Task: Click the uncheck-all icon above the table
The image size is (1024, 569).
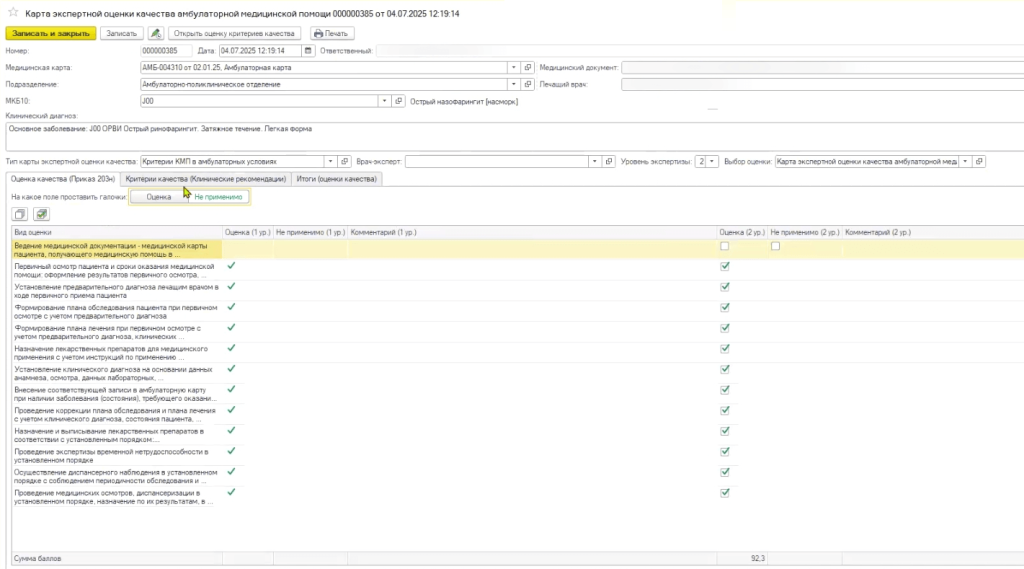Action: (20, 214)
